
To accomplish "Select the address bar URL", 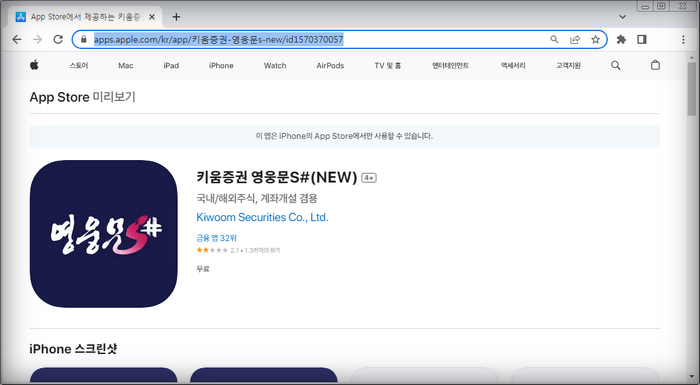I will point(218,39).
